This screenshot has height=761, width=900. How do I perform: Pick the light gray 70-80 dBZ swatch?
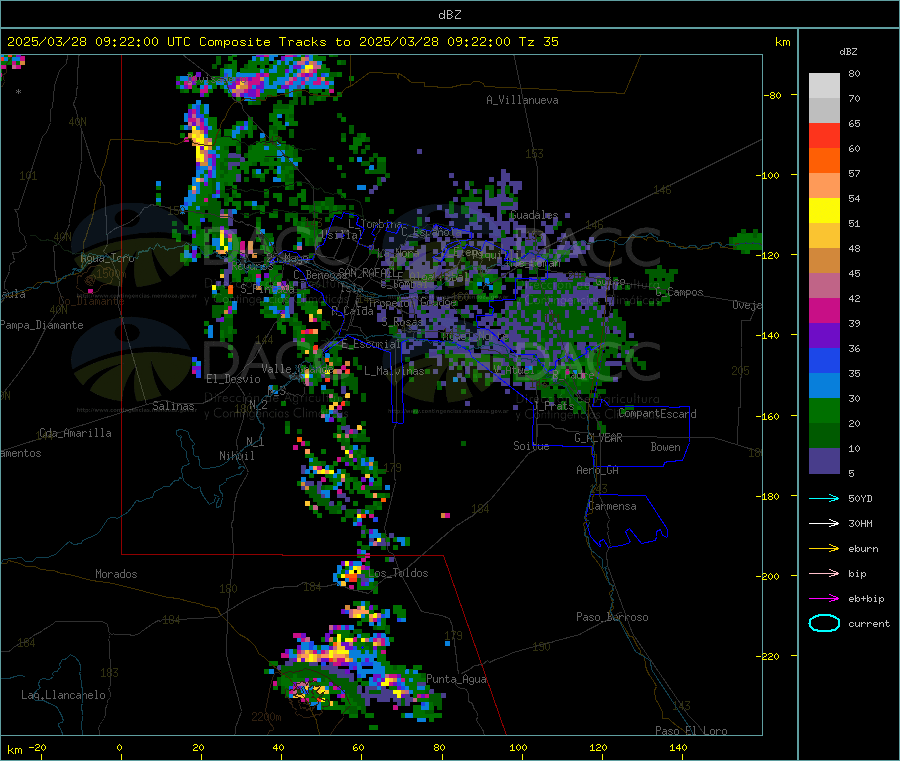tap(824, 86)
